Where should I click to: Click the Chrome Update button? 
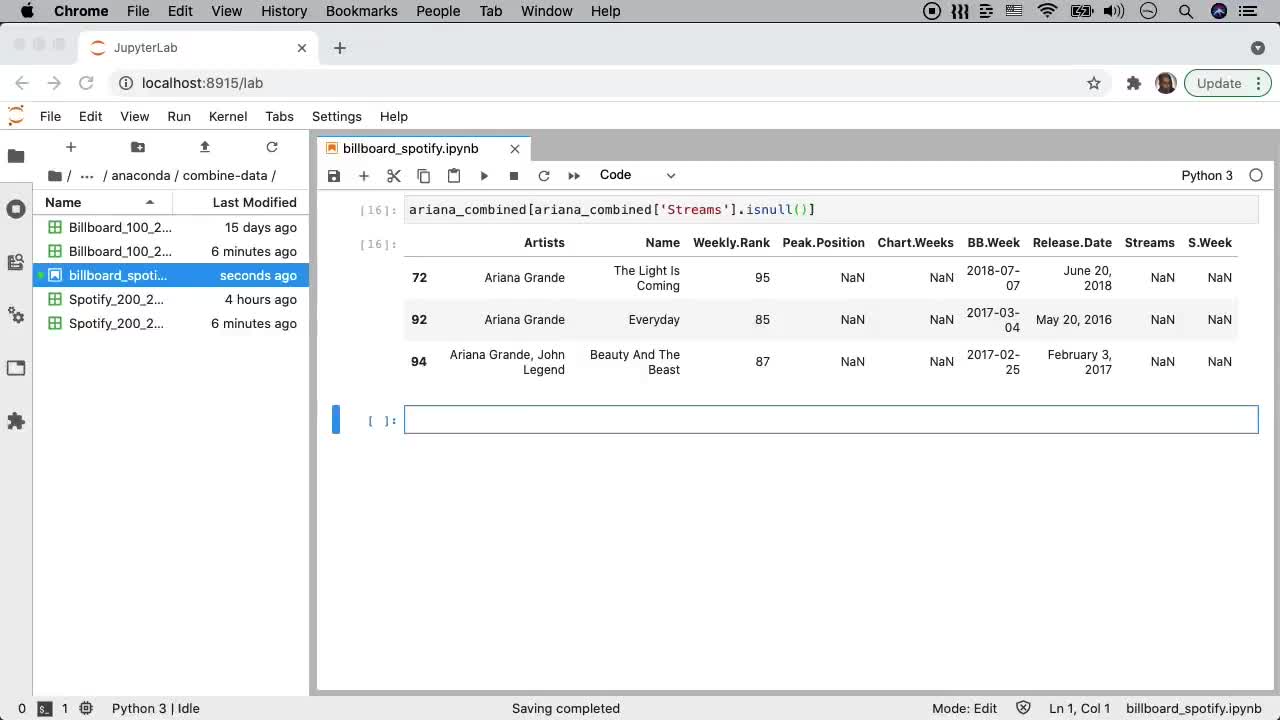click(x=1218, y=83)
